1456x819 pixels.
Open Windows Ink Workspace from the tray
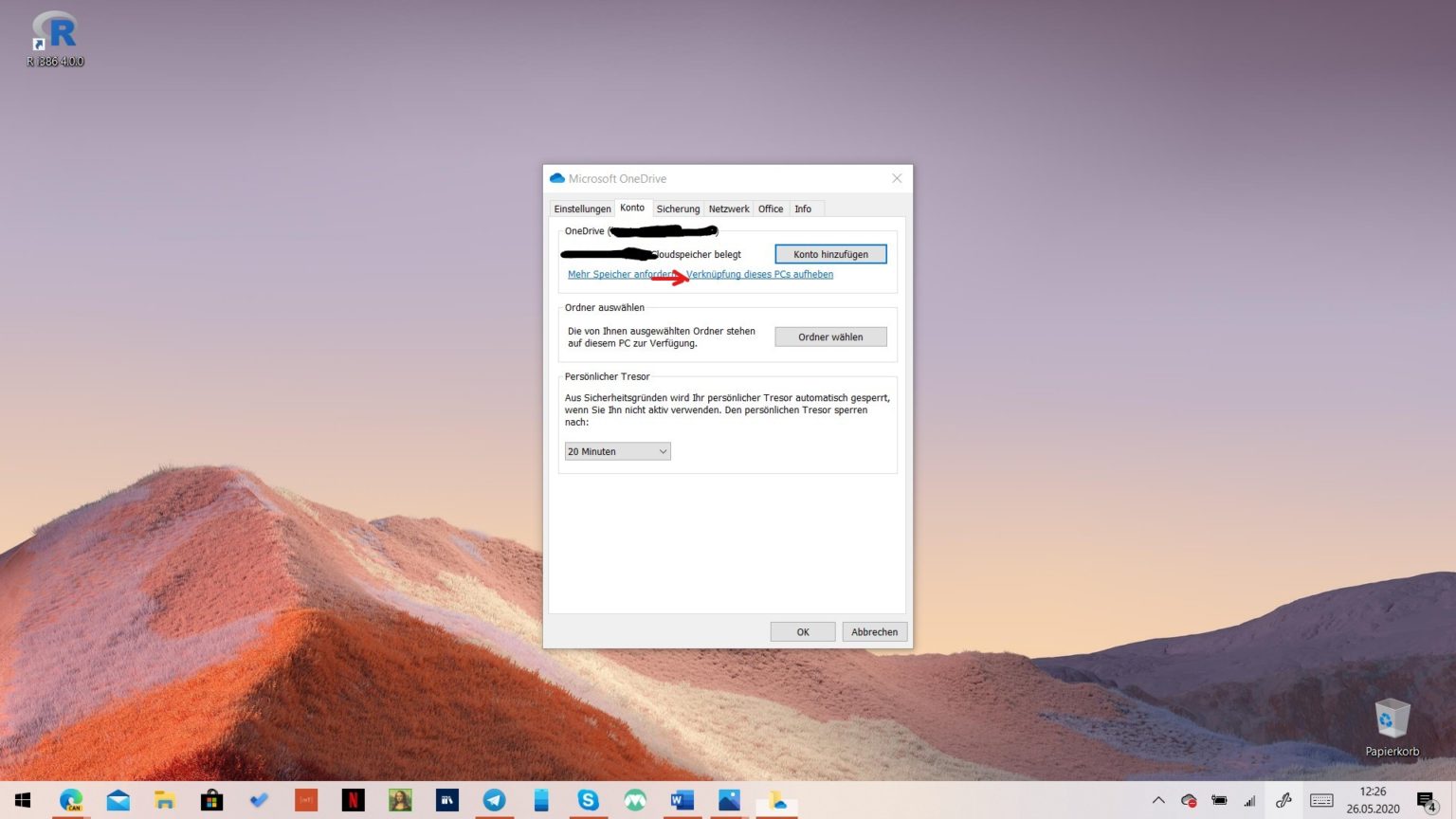click(1285, 801)
